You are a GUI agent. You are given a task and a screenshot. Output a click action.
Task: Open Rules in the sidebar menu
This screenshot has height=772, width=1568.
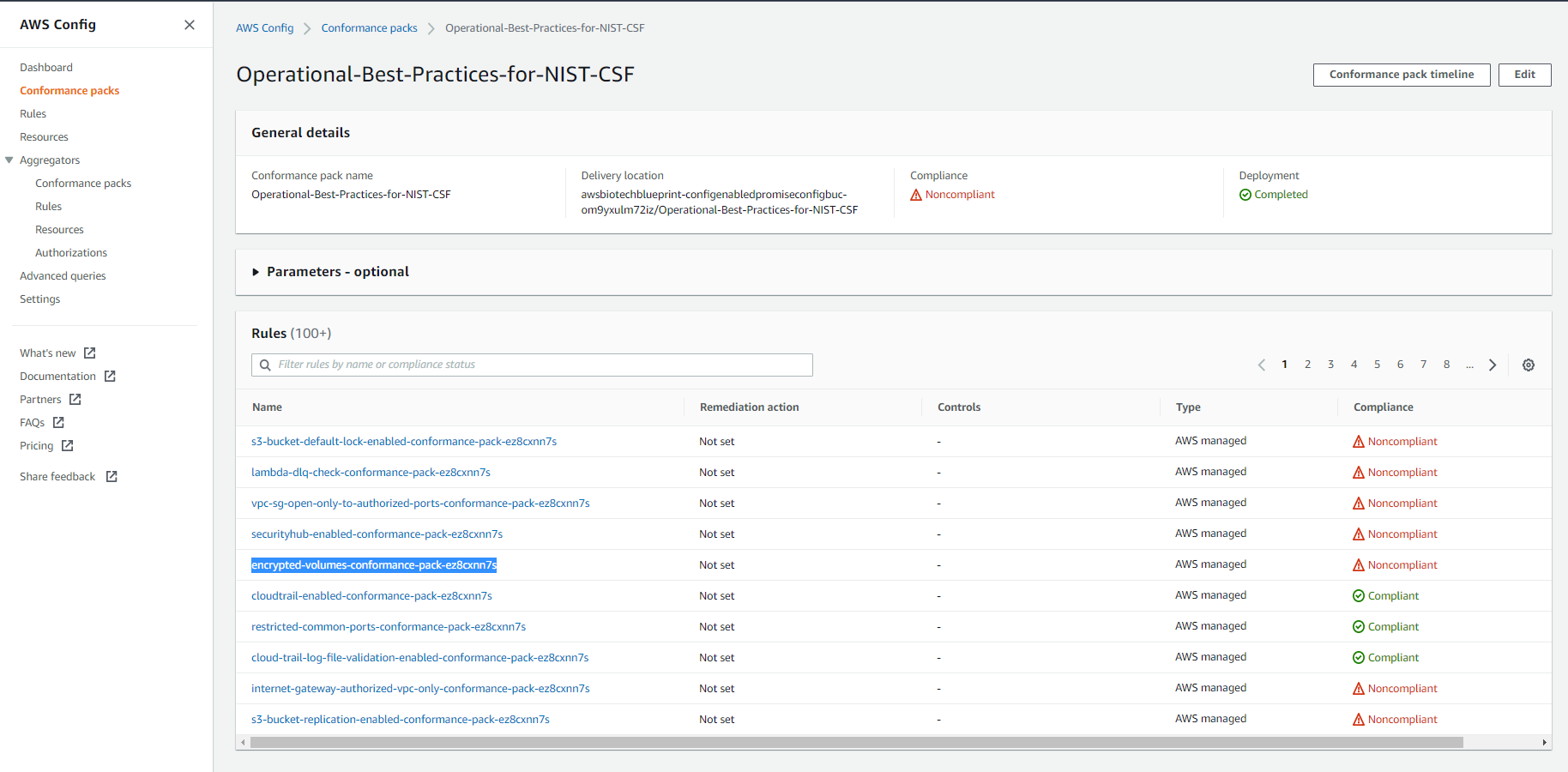[33, 114]
